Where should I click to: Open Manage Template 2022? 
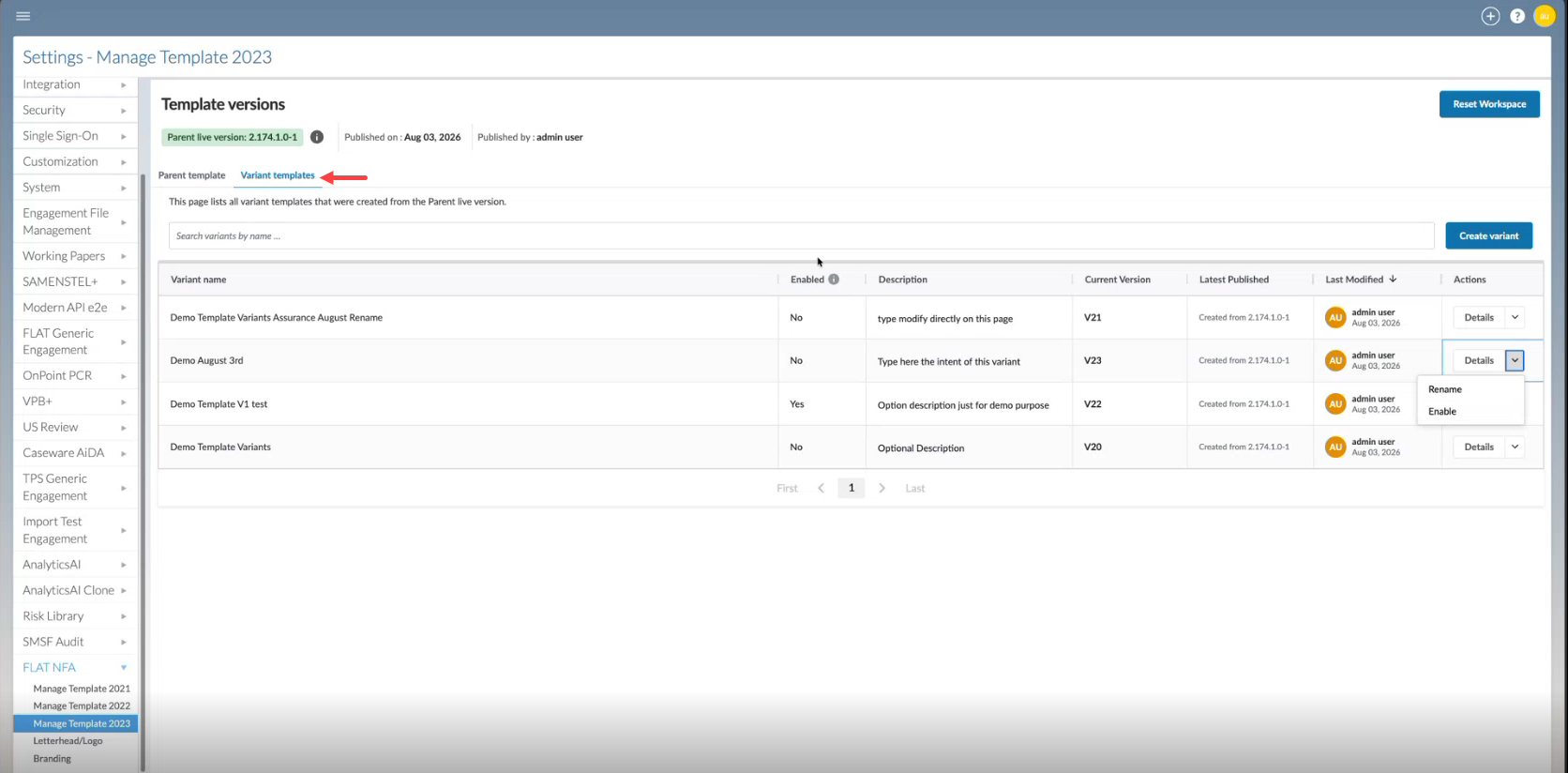pos(82,706)
